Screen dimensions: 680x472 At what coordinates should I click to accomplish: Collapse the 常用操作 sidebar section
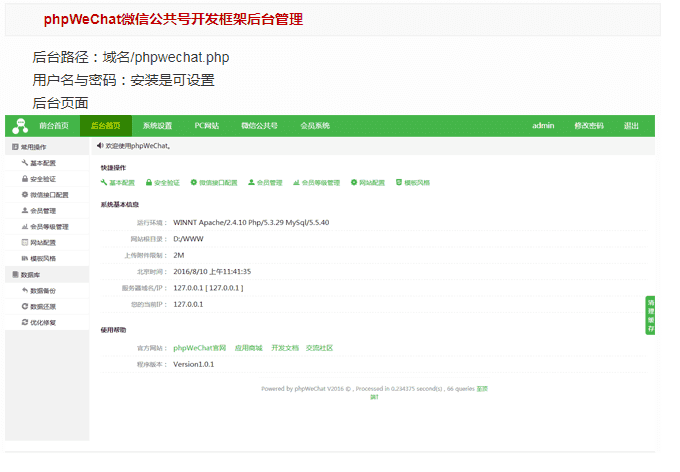coord(47,147)
